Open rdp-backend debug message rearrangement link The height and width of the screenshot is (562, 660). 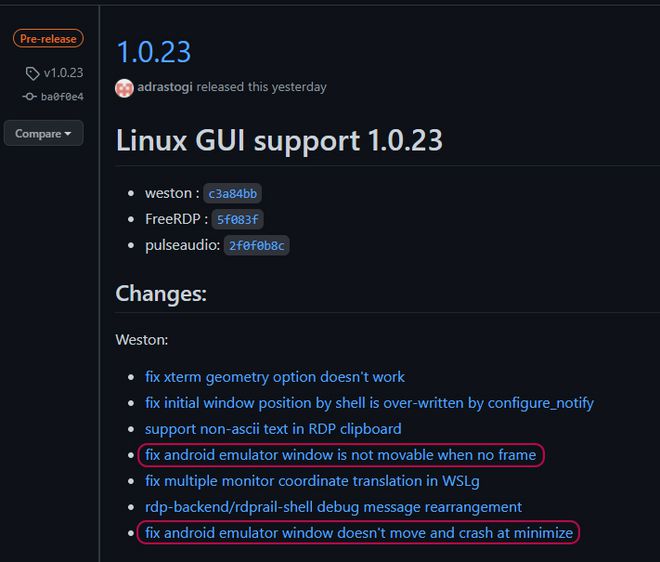pyautogui.click(x=333, y=507)
